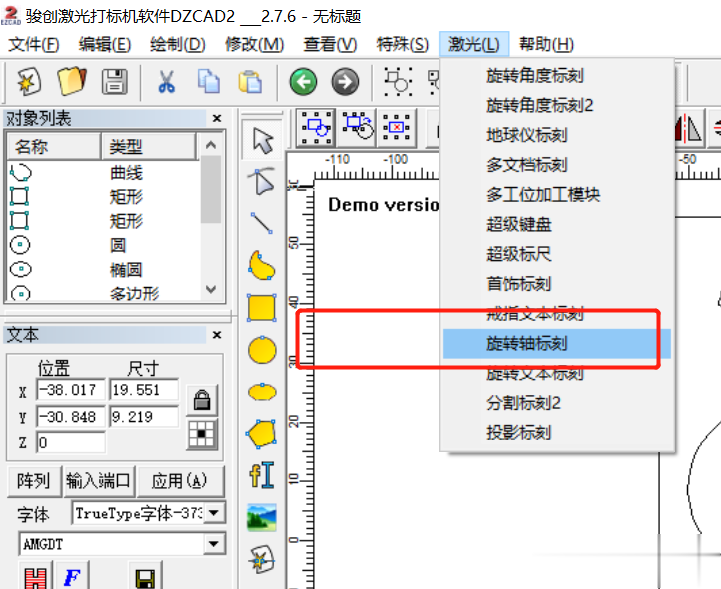The height and width of the screenshot is (589, 721).
Task: Click the red barcode text icon
Action: pos(35,576)
